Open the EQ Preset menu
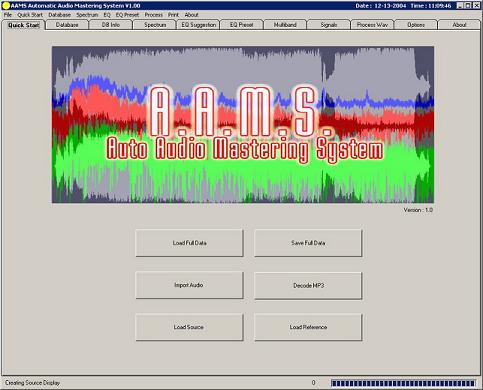483x390 pixels. [127, 15]
